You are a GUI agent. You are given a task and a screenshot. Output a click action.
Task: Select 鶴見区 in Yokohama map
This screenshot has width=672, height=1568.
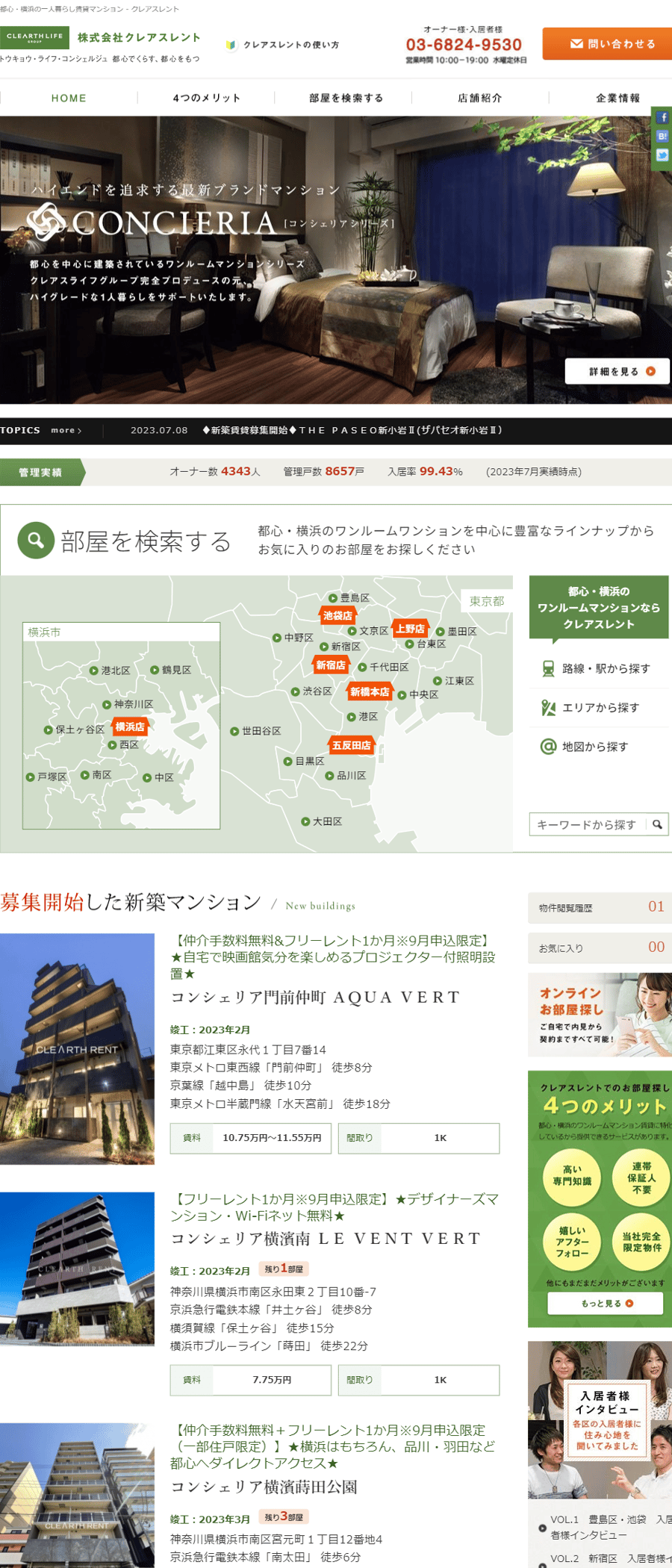click(170, 670)
